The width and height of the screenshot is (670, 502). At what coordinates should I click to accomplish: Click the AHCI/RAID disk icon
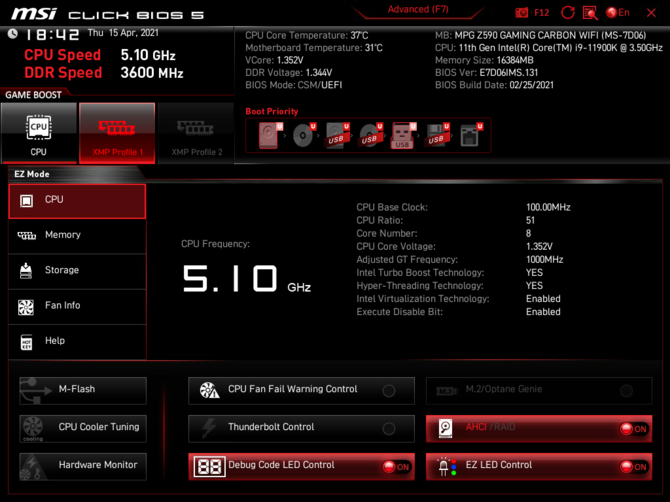tap(445, 429)
